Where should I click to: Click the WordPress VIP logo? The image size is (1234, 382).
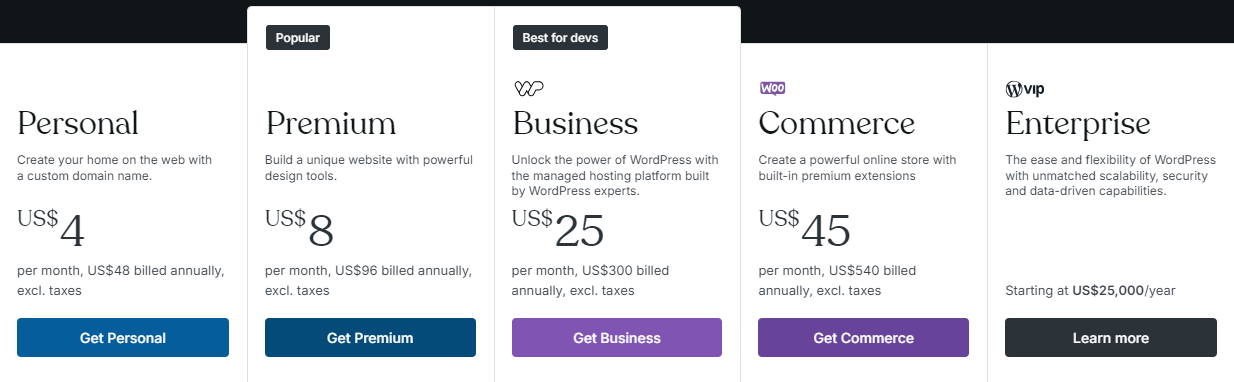pos(1025,89)
